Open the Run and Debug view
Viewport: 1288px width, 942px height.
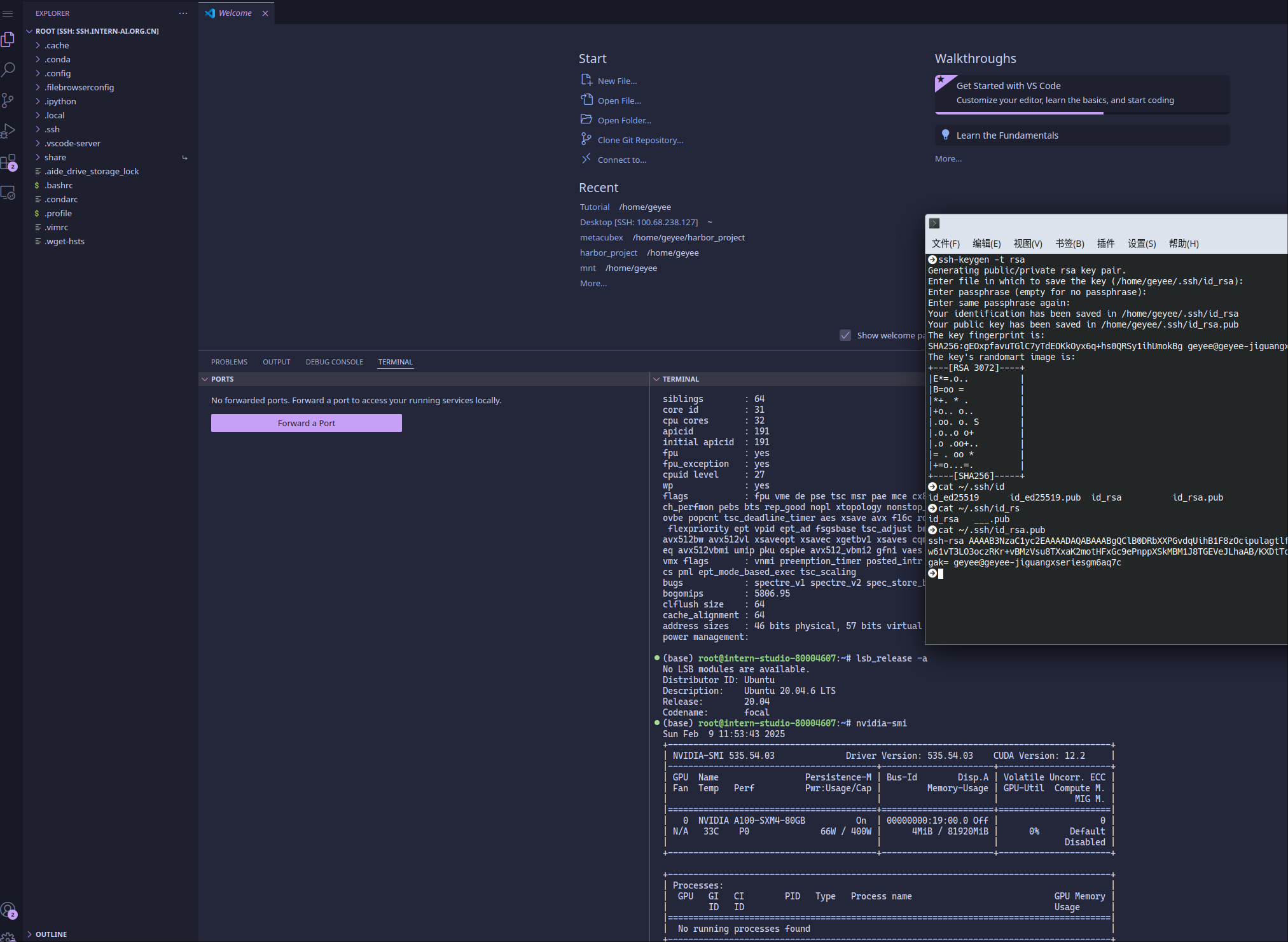point(8,131)
